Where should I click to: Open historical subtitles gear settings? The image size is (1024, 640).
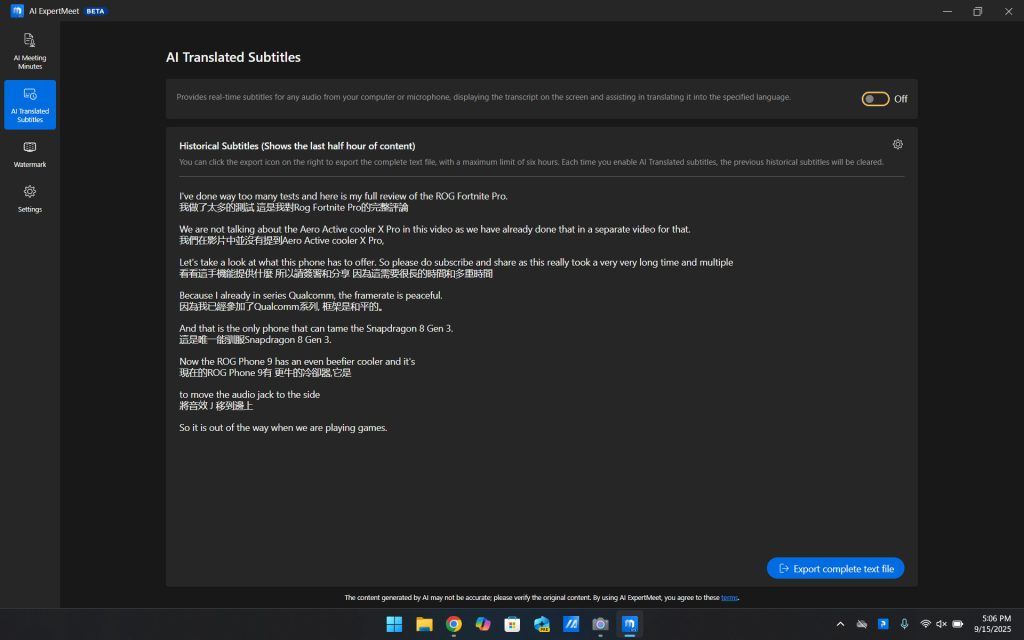[x=898, y=144]
